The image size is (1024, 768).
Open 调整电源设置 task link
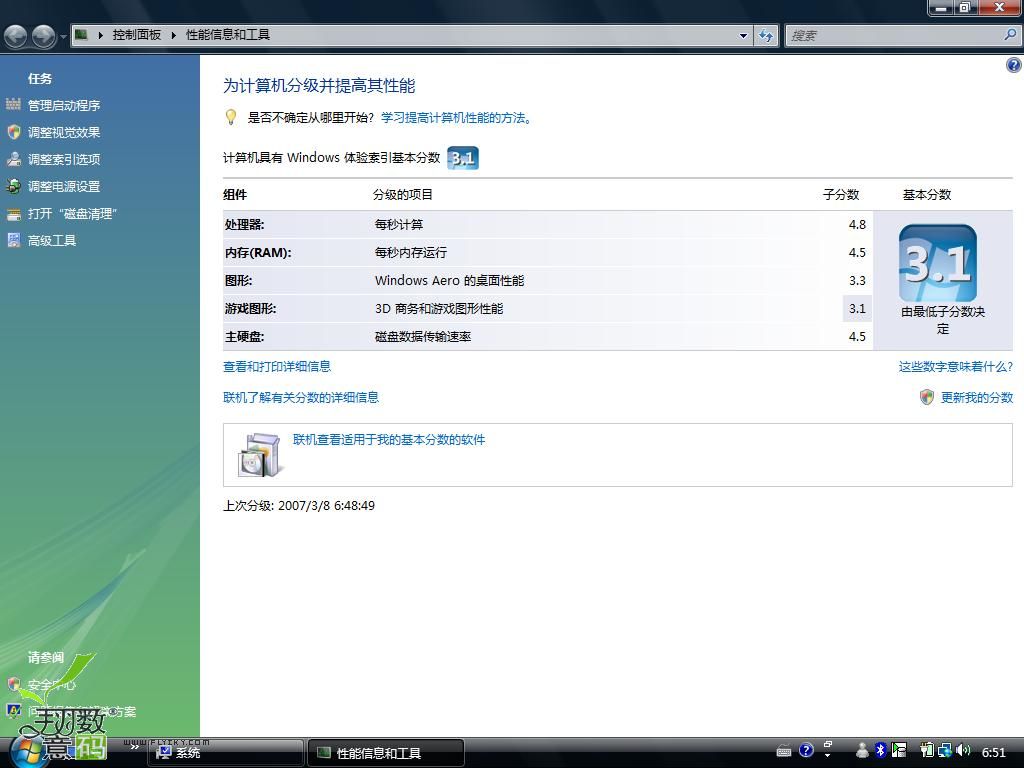tap(64, 187)
